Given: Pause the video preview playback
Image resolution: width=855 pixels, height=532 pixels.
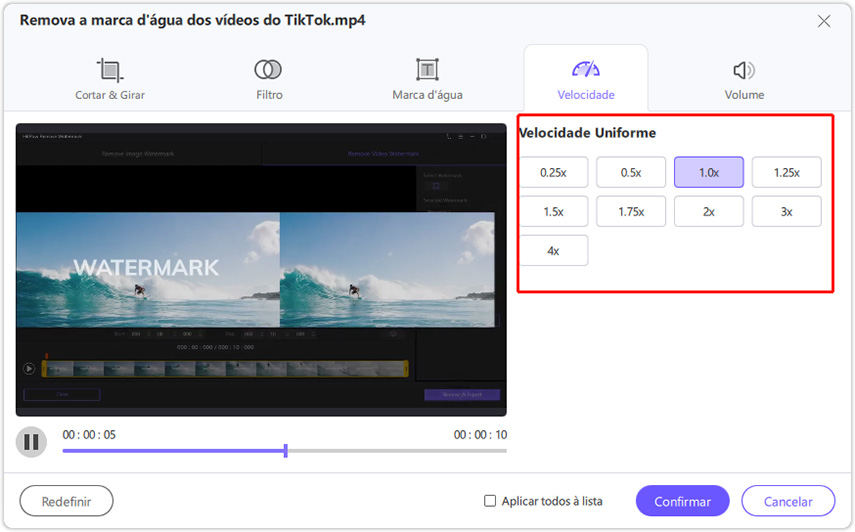Looking at the screenshot, I should click(31, 441).
